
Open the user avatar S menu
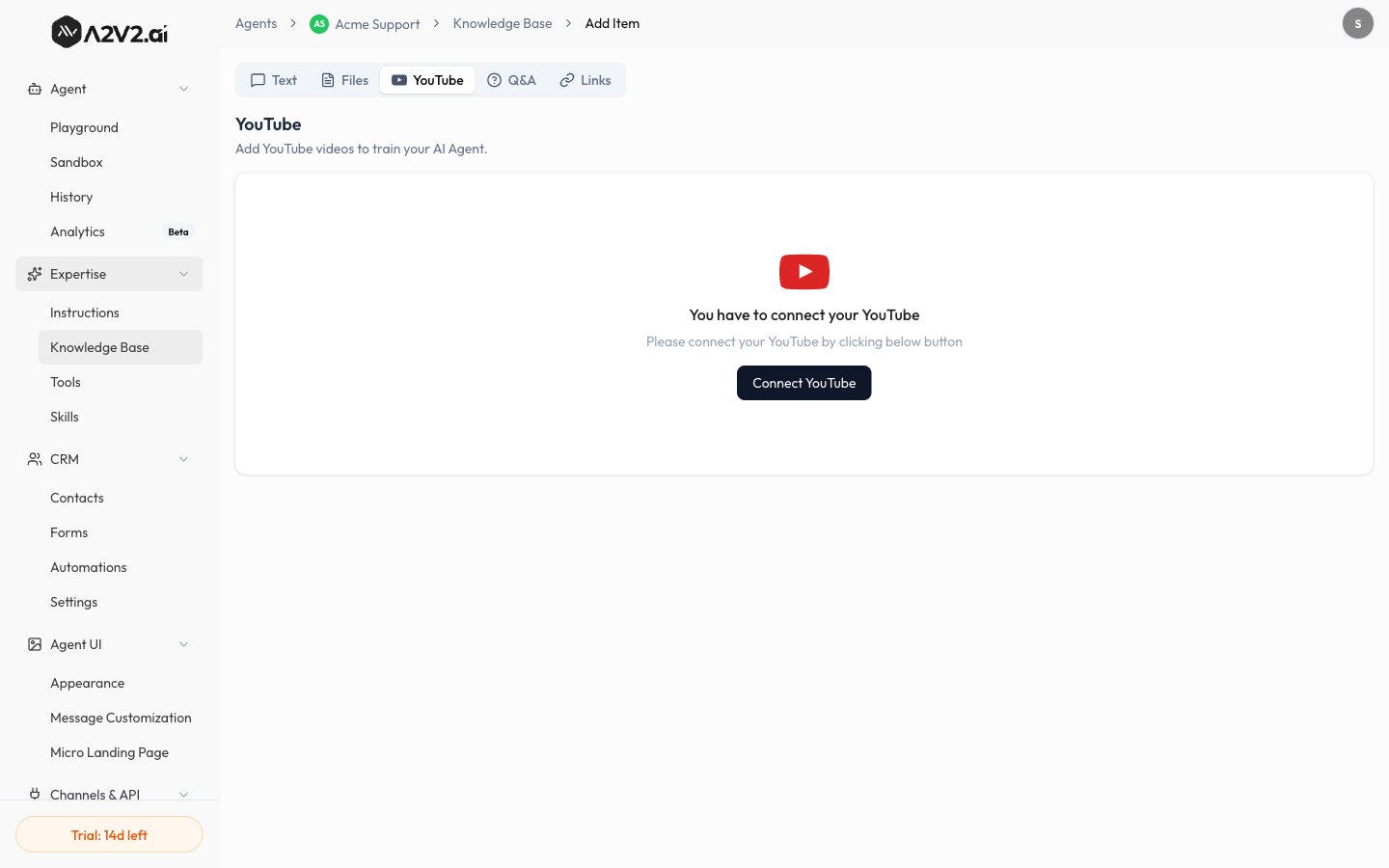[1358, 23]
